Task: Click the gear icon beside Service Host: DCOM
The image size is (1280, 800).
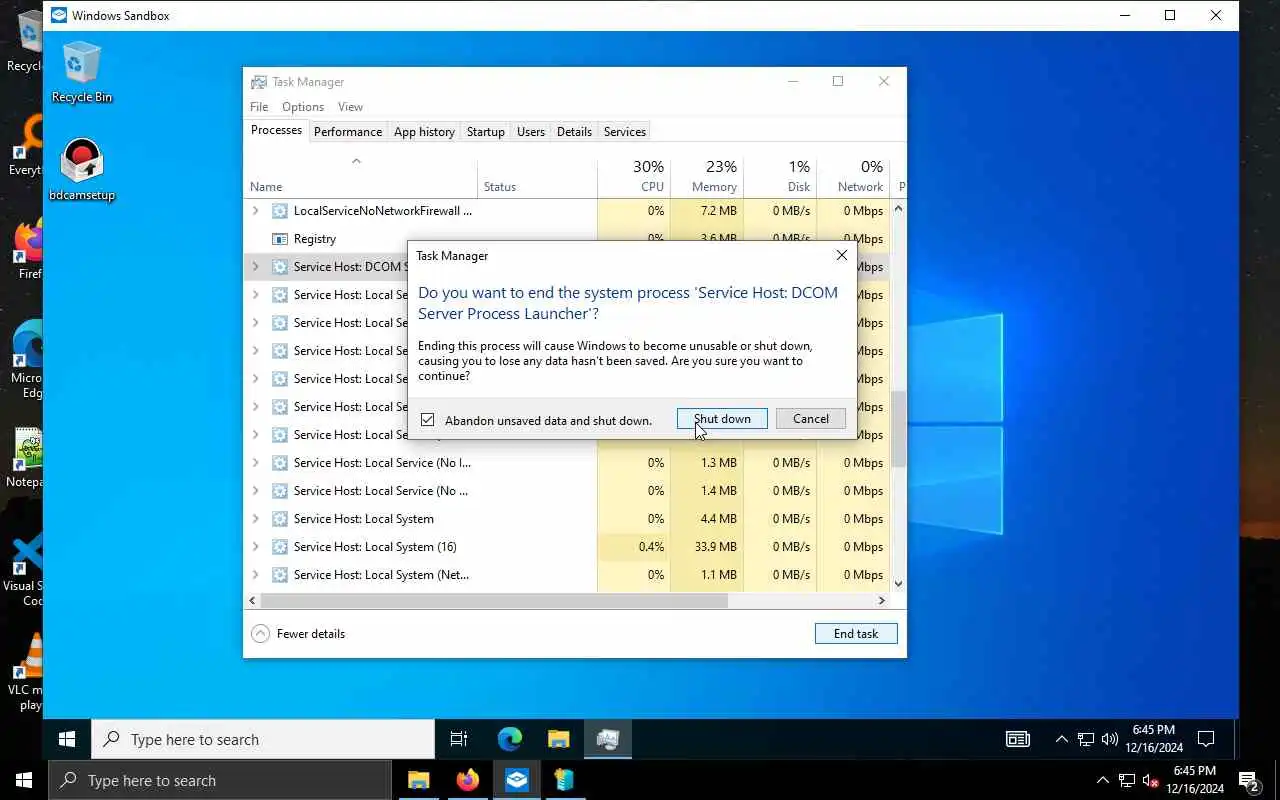Action: [x=279, y=267]
